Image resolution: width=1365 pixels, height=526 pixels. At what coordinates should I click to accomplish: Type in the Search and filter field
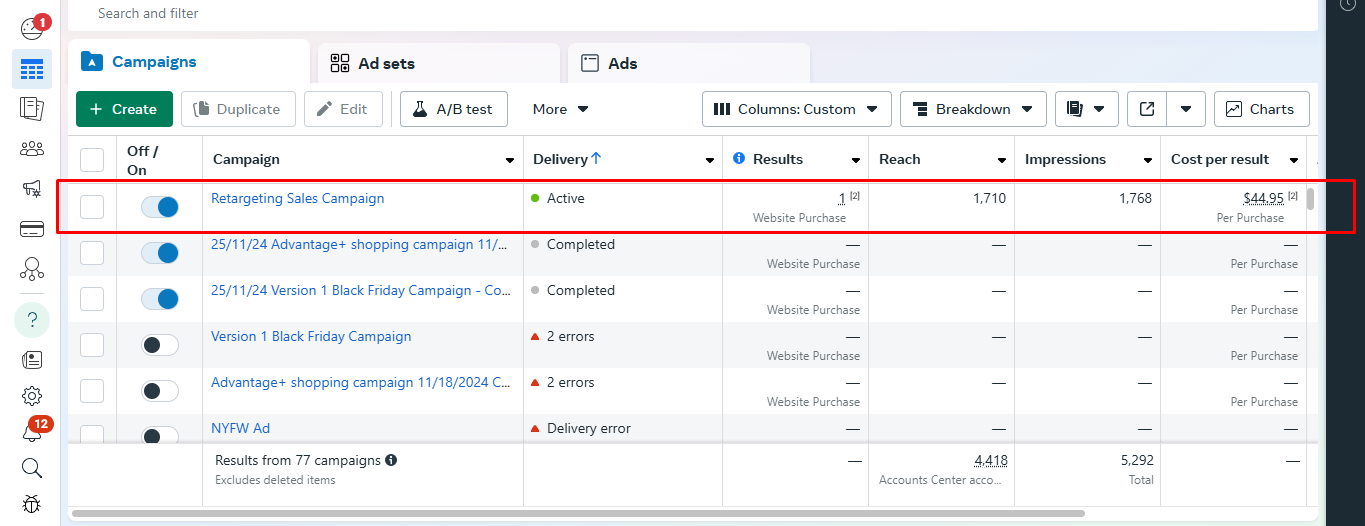(600, 13)
